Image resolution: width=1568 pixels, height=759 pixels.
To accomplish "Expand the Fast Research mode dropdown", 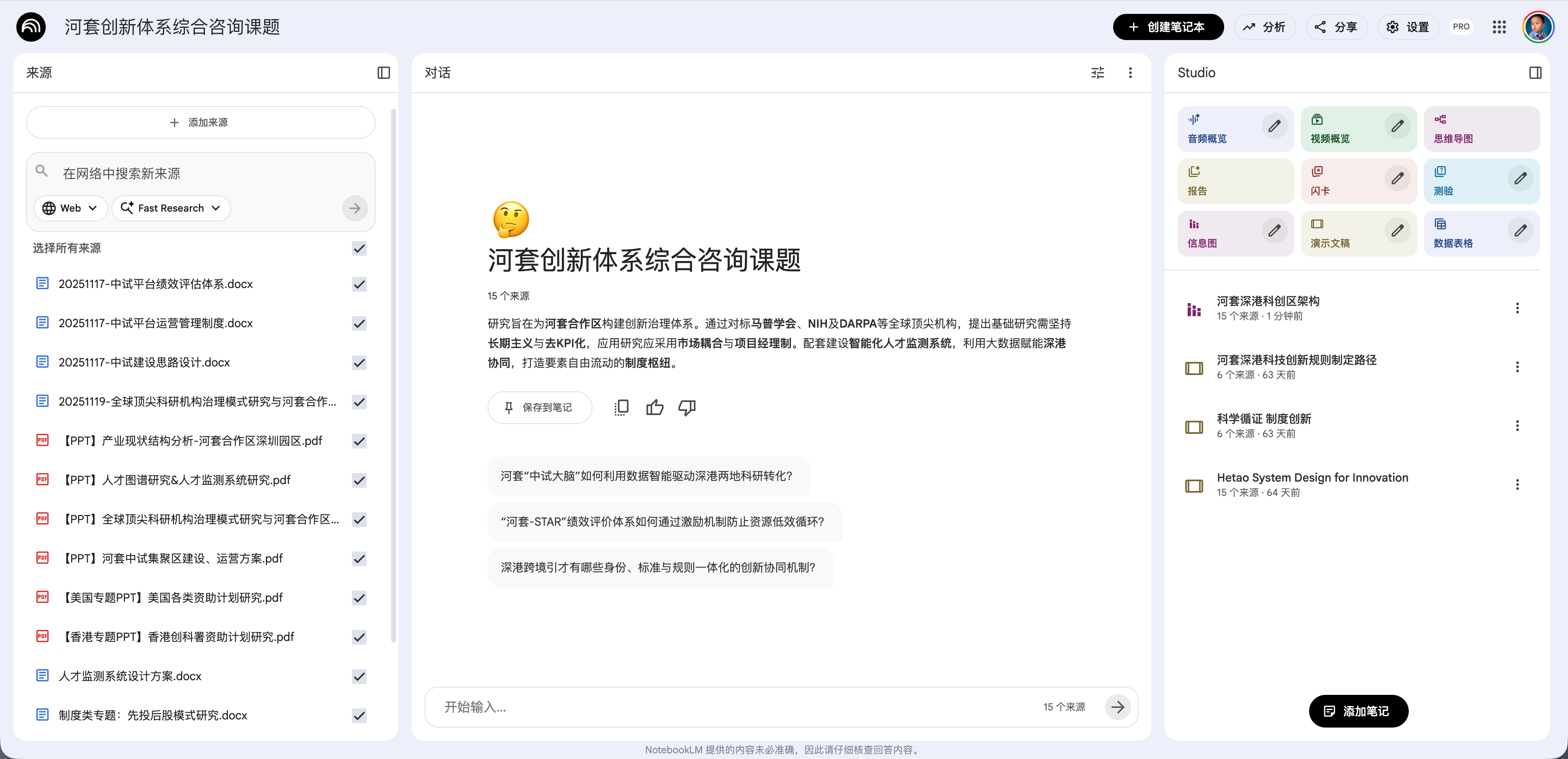I will (x=171, y=208).
